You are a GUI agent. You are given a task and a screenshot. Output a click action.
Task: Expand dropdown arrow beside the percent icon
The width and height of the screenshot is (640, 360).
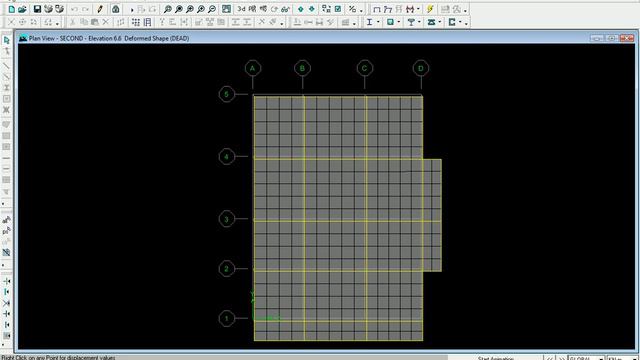(361, 10)
